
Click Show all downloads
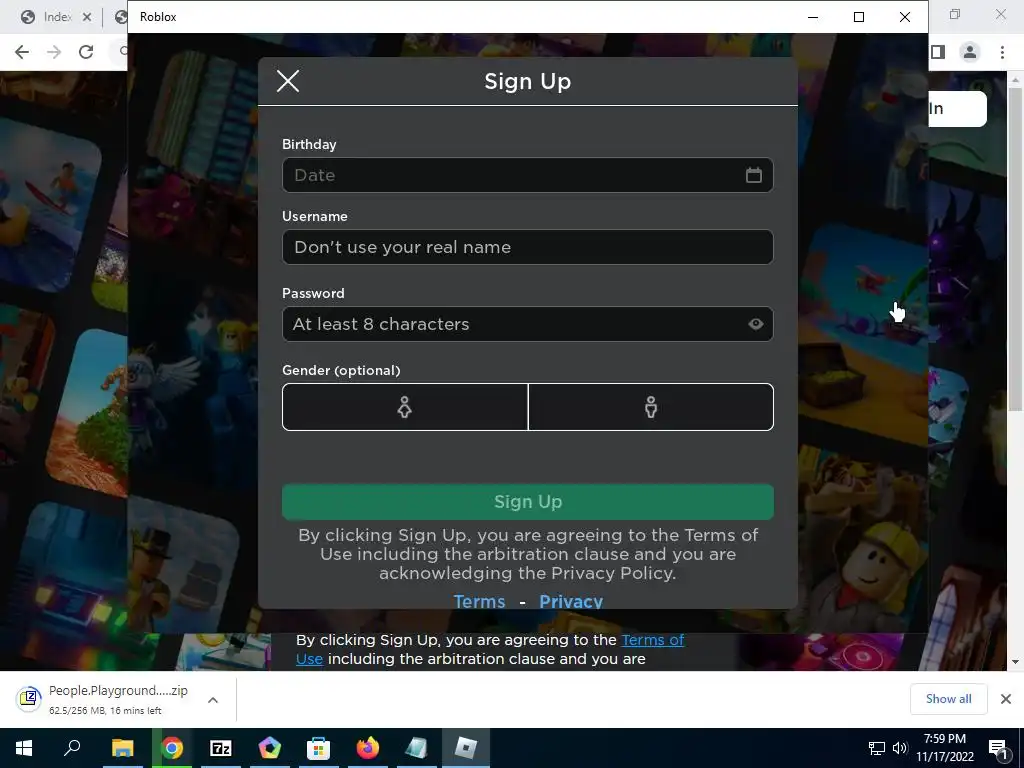pos(948,699)
